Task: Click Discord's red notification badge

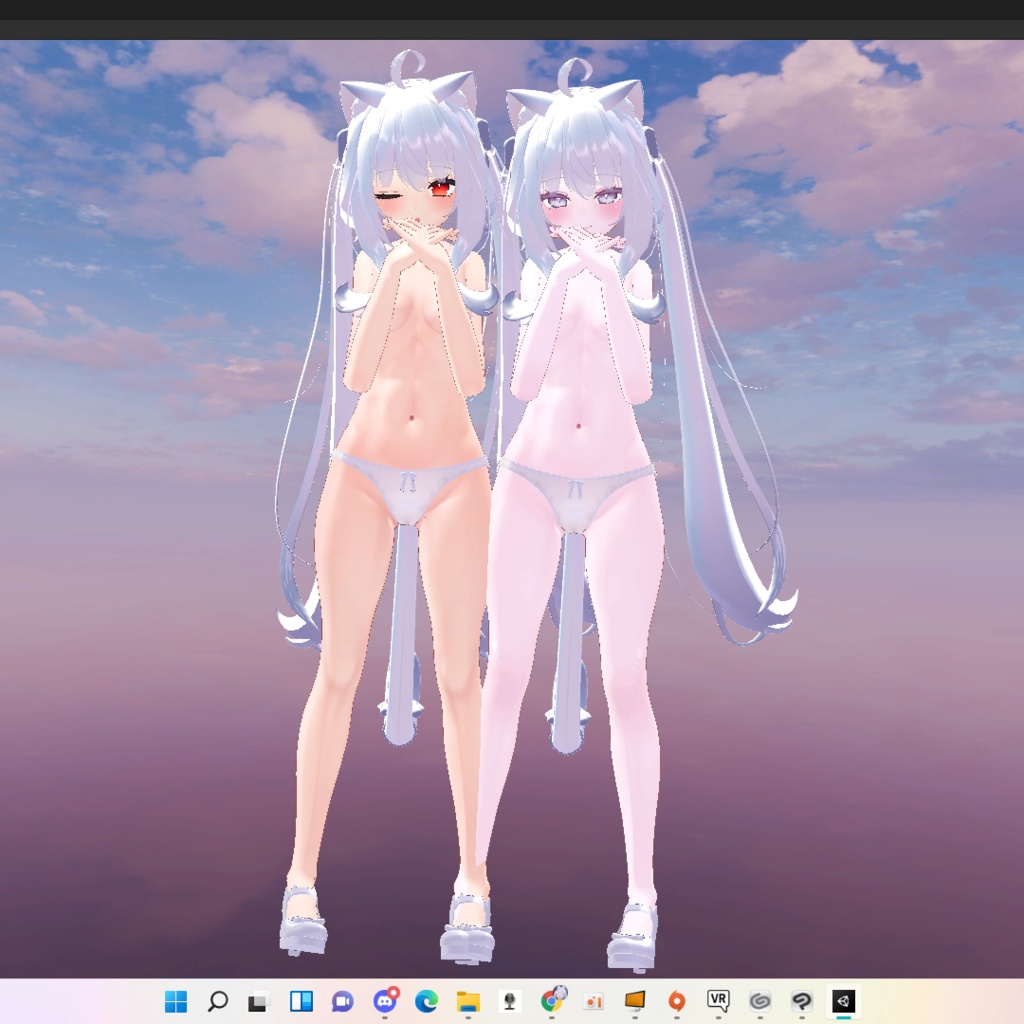Action: pos(395,992)
